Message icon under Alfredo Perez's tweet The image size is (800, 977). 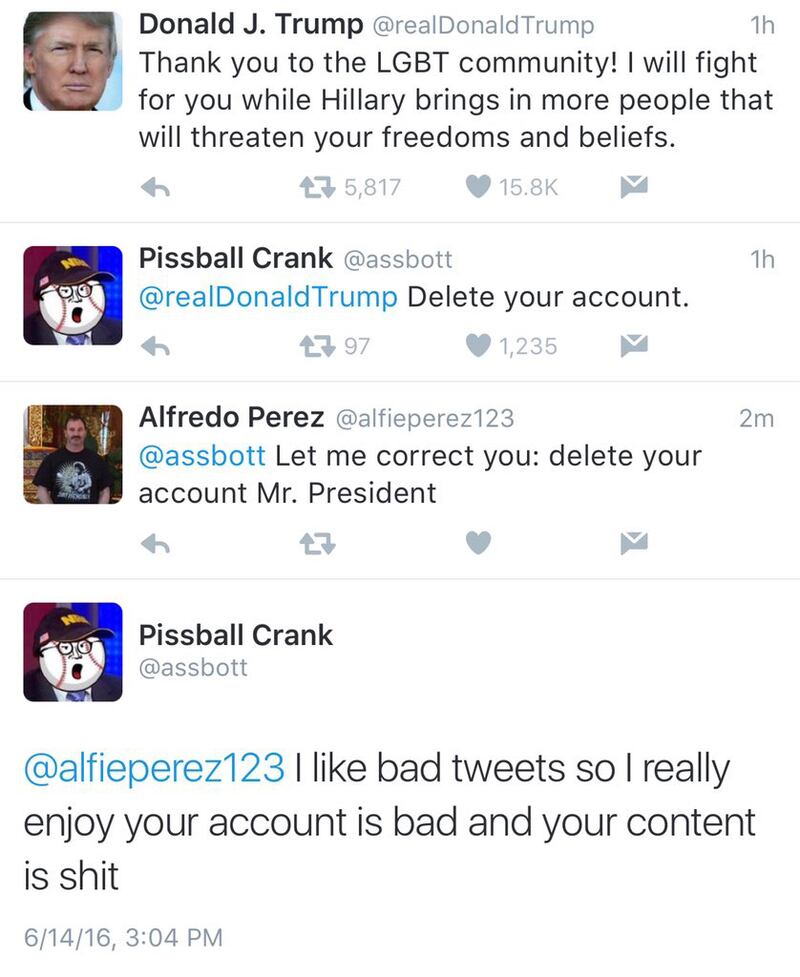[634, 543]
